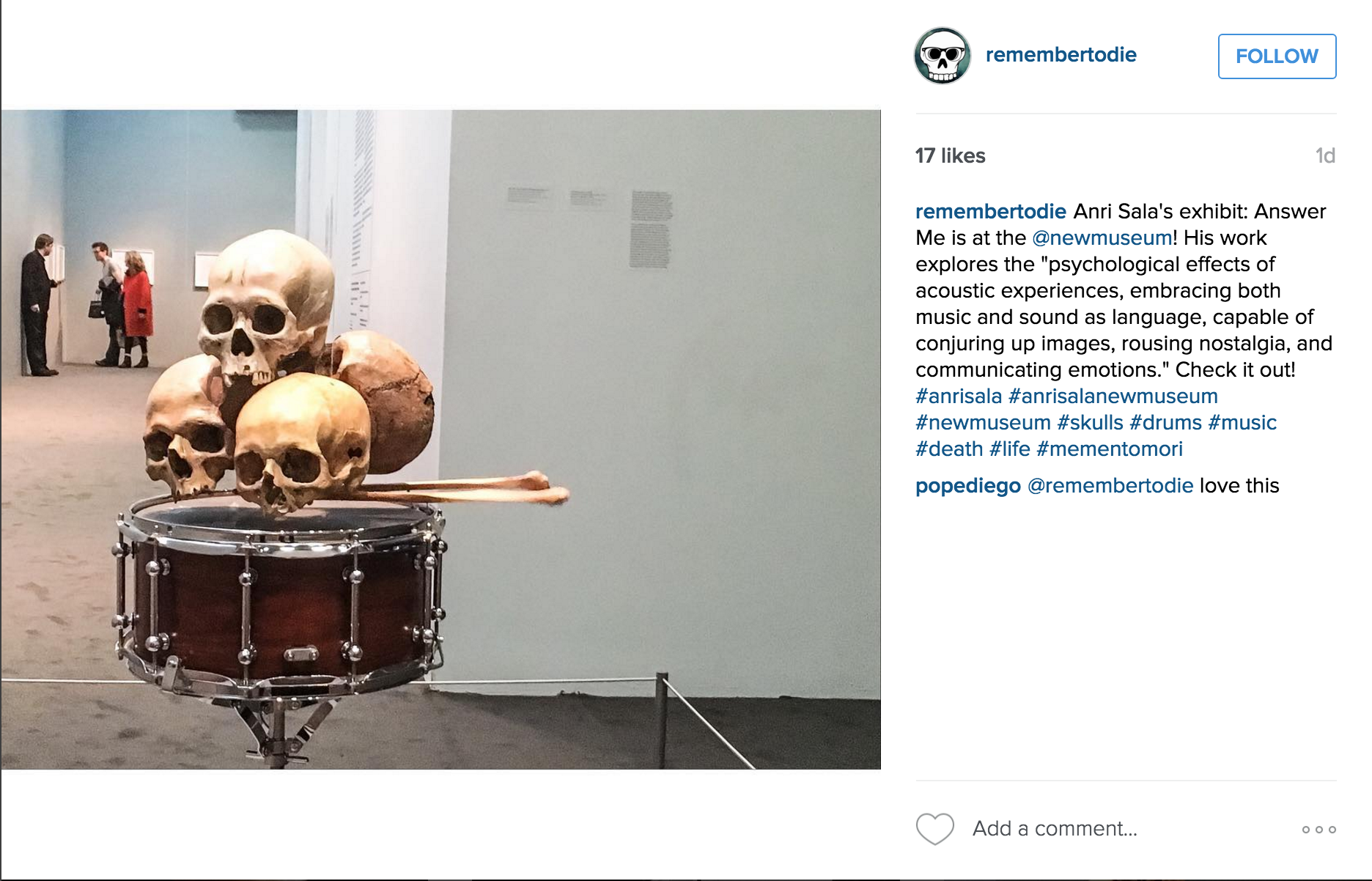Open the #death hashtag
1372x881 pixels.
click(x=949, y=449)
